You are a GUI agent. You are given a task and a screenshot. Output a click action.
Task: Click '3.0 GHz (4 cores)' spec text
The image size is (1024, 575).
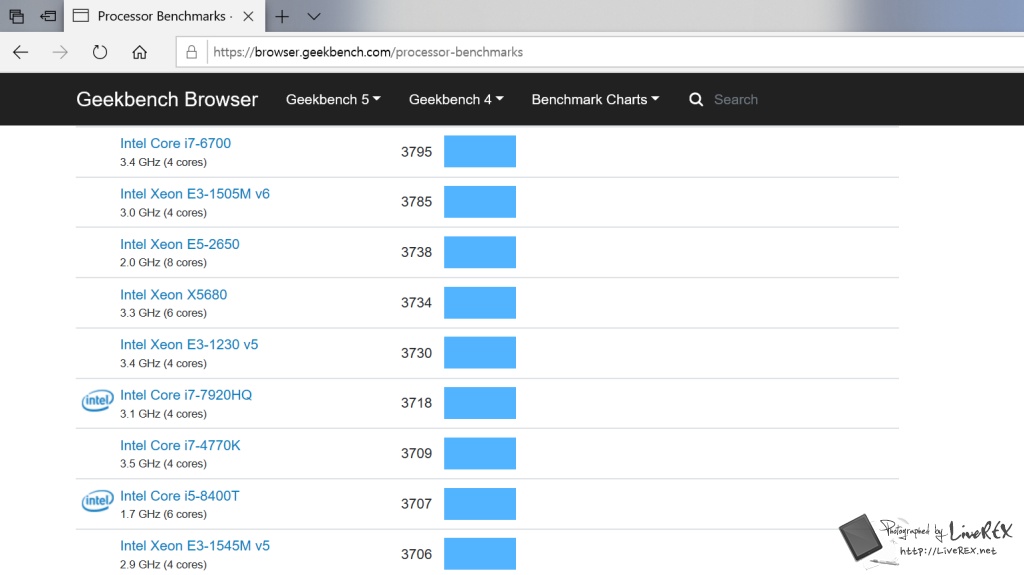click(163, 212)
